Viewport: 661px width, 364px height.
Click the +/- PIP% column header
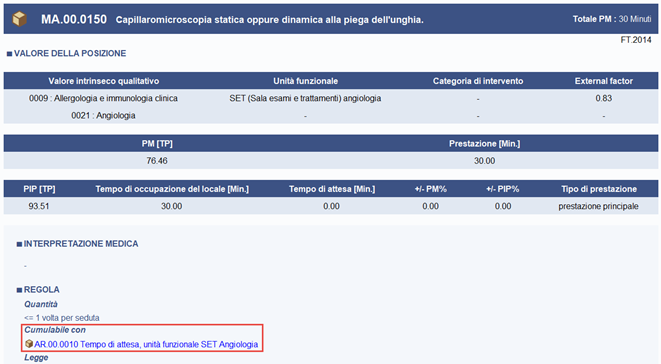(503, 189)
